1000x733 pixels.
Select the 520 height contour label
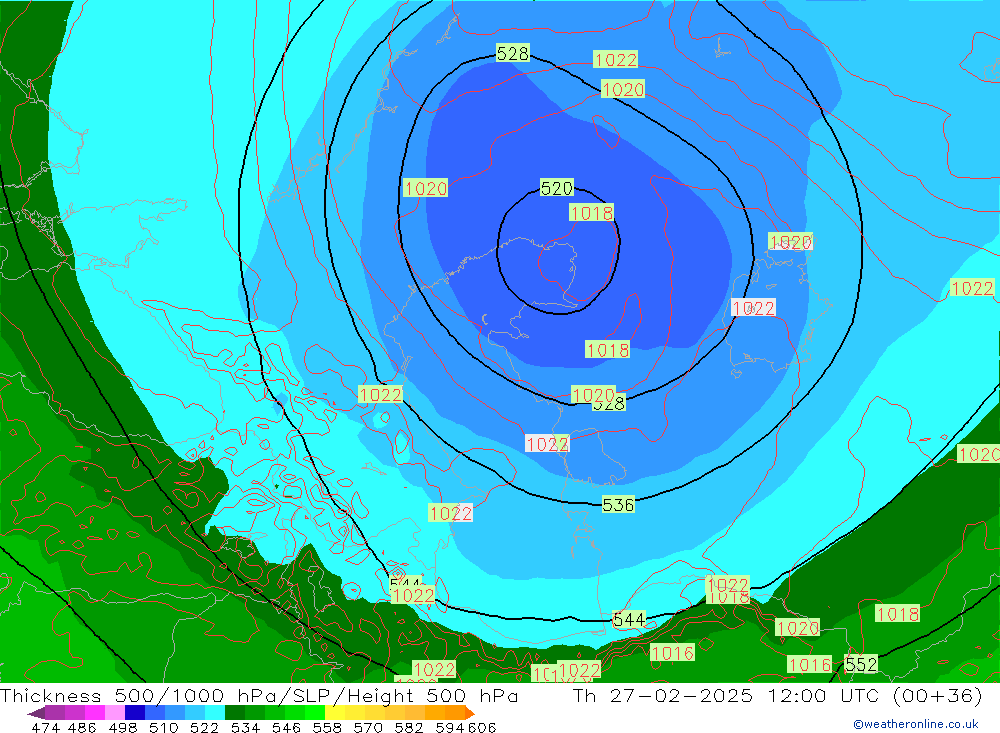tap(557, 188)
